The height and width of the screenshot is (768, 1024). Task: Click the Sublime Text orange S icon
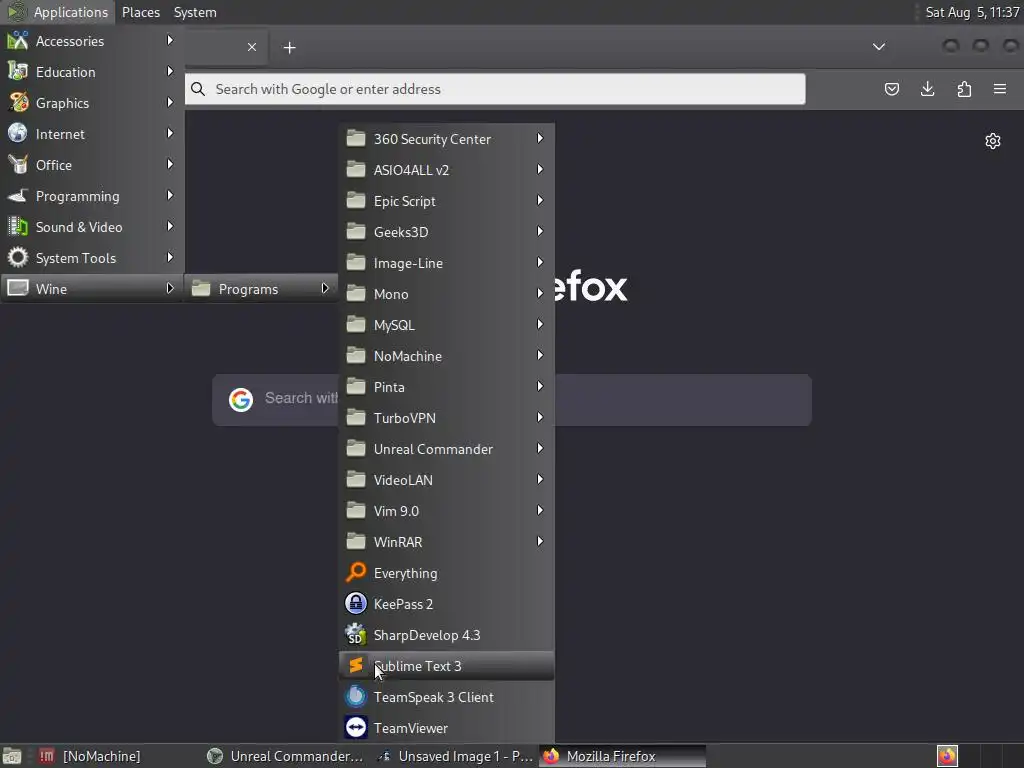point(356,665)
